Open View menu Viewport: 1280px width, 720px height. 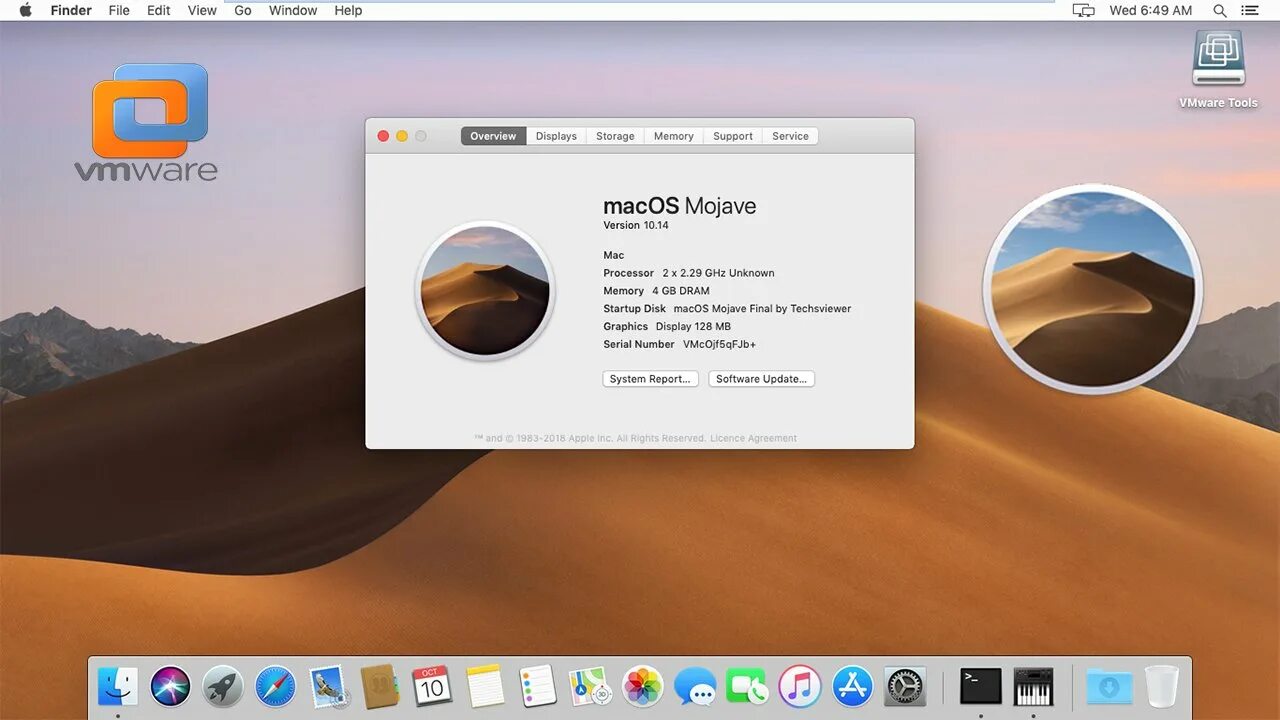pyautogui.click(x=202, y=10)
